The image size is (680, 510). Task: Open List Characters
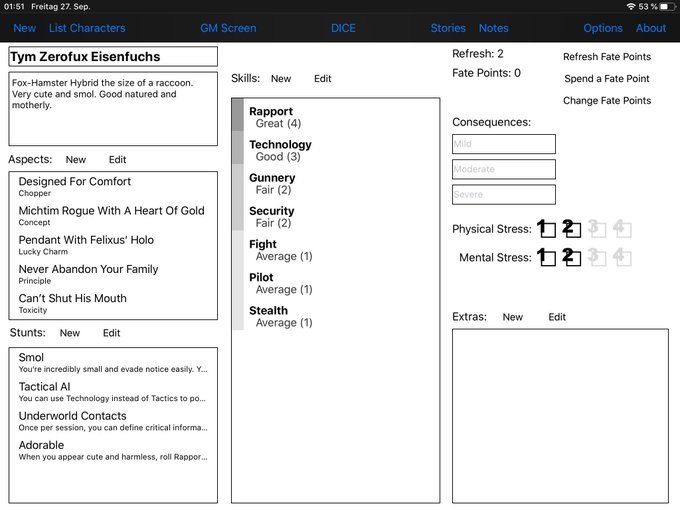[x=87, y=28]
